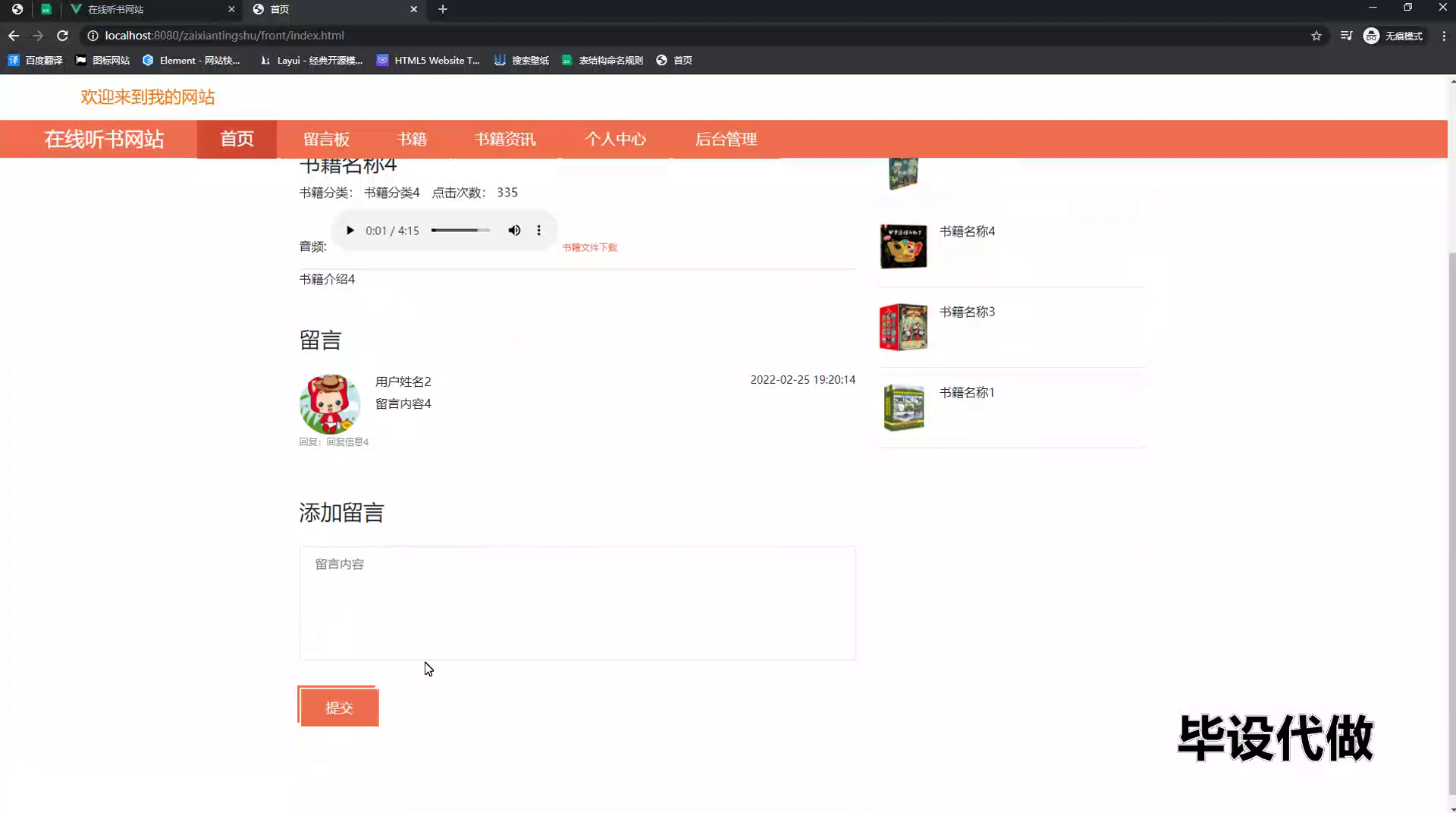Click the 书籍分类4 category value

[391, 193]
